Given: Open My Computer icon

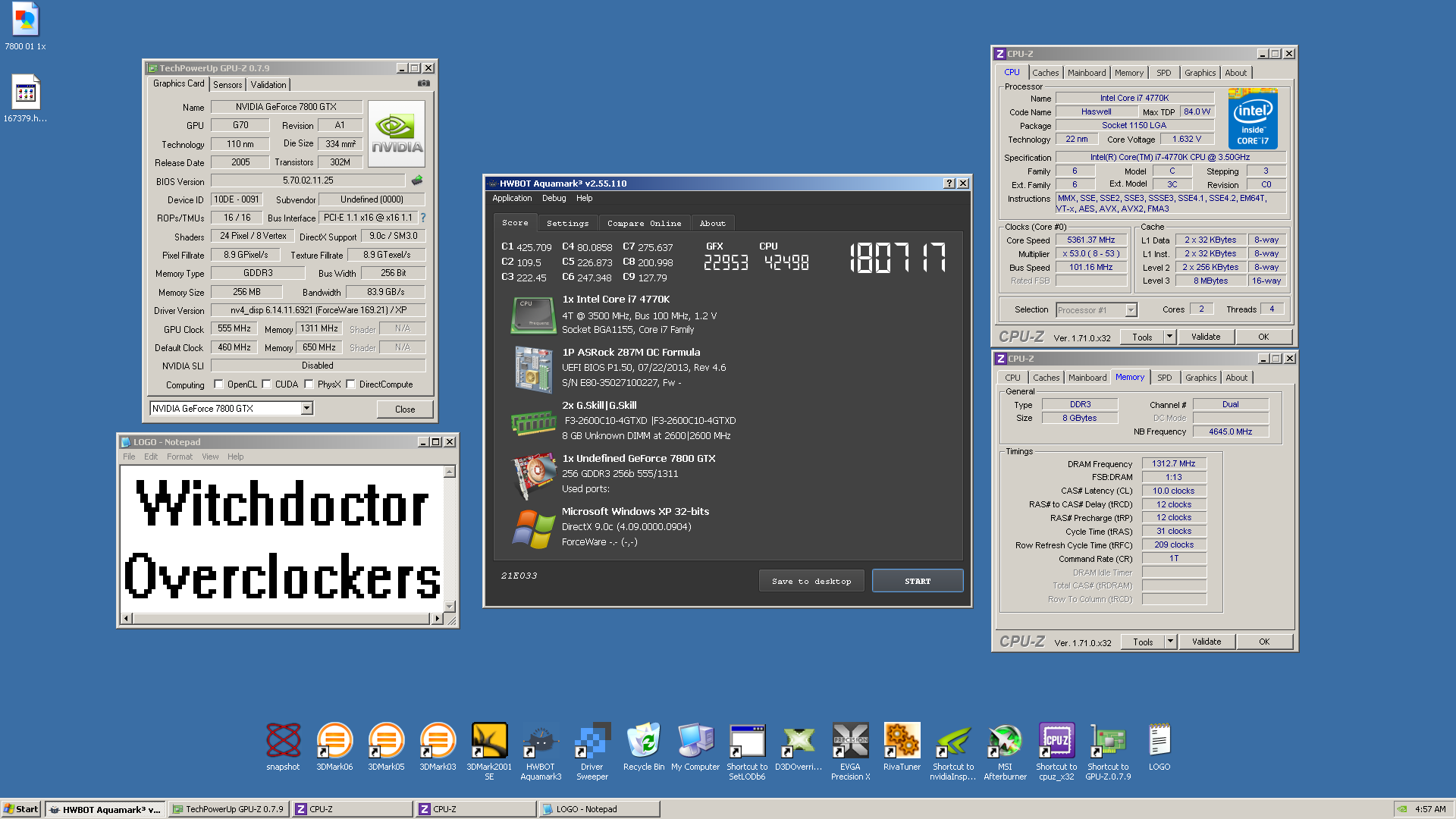Looking at the screenshot, I should (695, 747).
